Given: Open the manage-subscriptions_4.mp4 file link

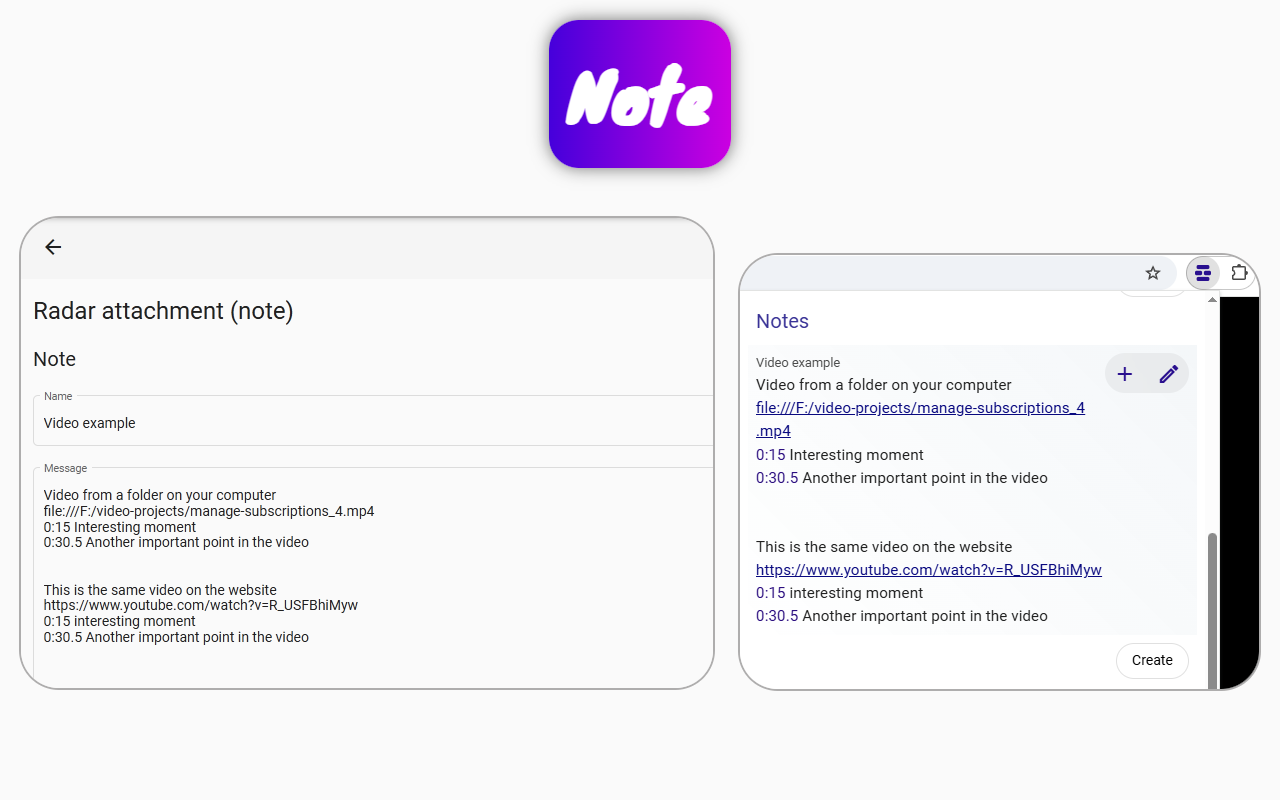Looking at the screenshot, I should coord(920,408).
